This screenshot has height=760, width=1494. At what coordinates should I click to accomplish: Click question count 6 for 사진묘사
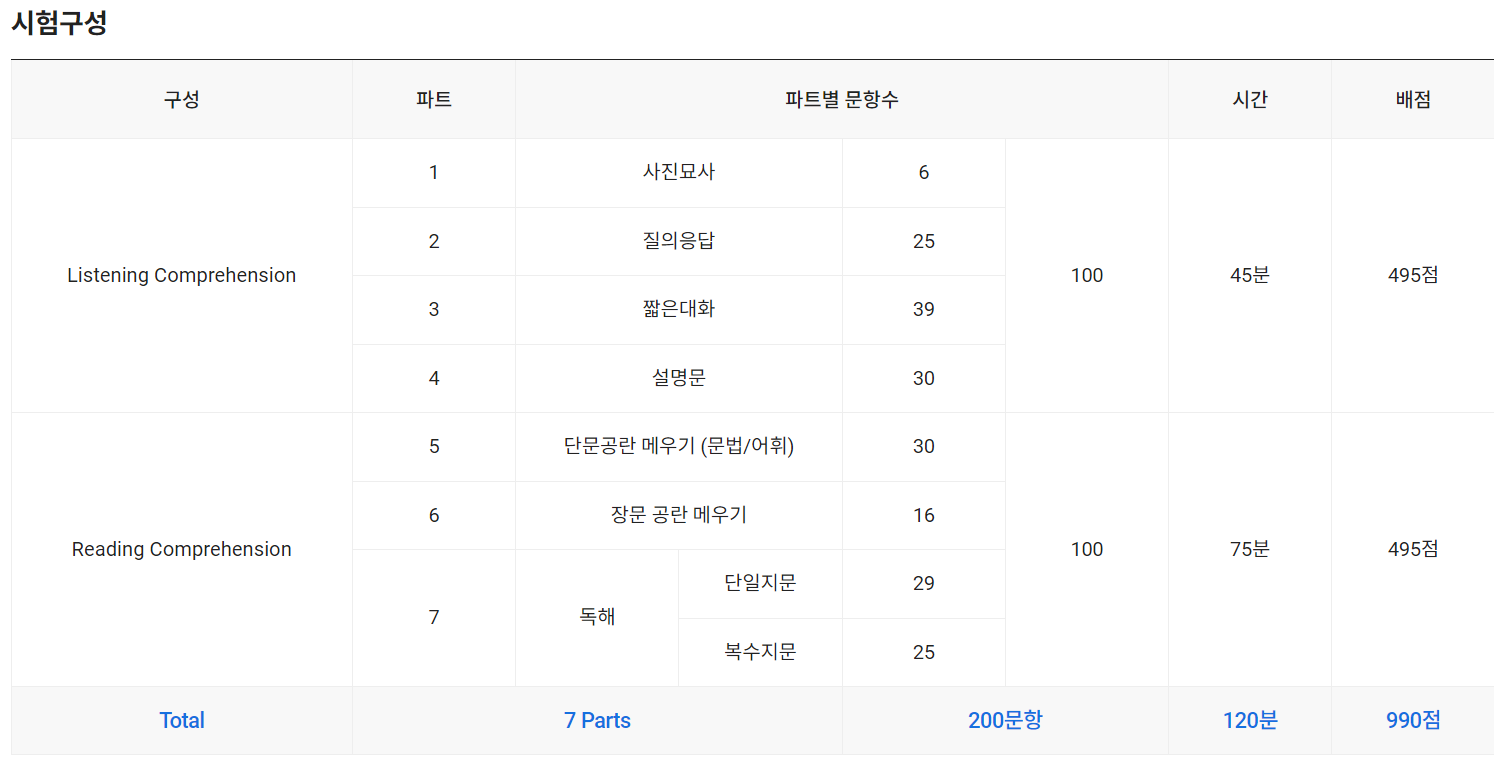pos(924,173)
